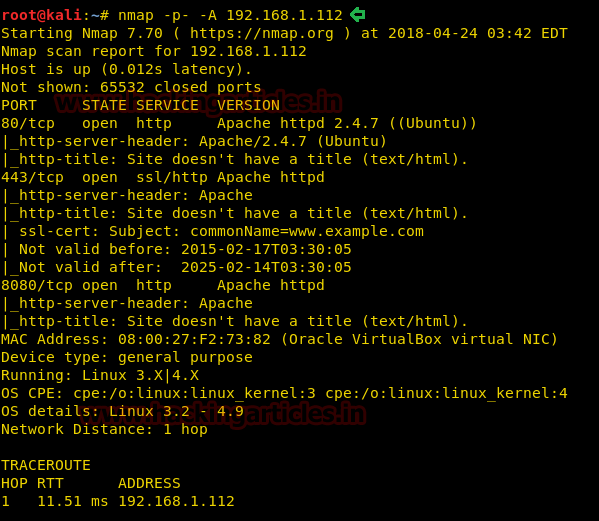
Task: Click the PORT column header
Action: [19, 105]
